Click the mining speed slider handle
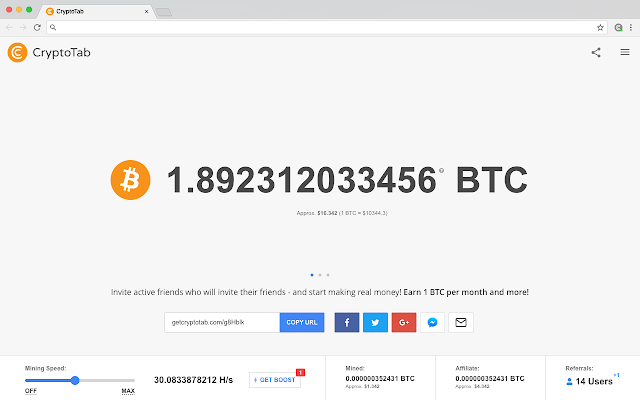Image resolution: width=640 pixels, height=400 pixels. [75, 380]
